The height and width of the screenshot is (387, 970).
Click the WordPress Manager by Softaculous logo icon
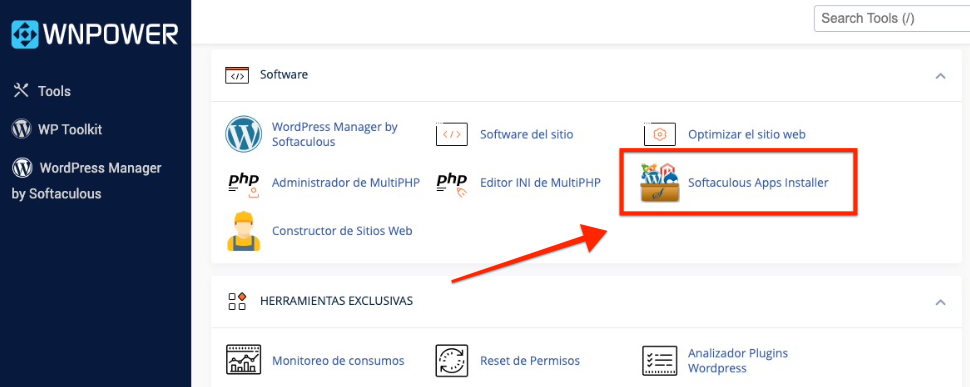pos(243,134)
